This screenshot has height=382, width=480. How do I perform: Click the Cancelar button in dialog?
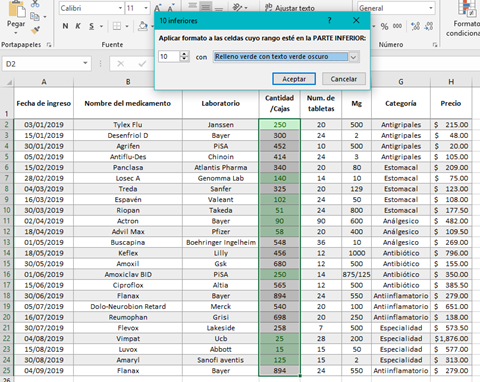coord(344,79)
